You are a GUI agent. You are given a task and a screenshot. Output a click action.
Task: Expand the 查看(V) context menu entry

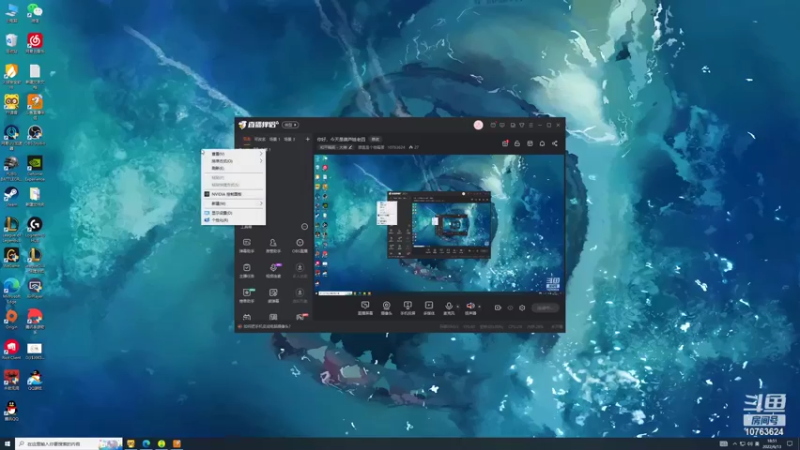pos(234,154)
